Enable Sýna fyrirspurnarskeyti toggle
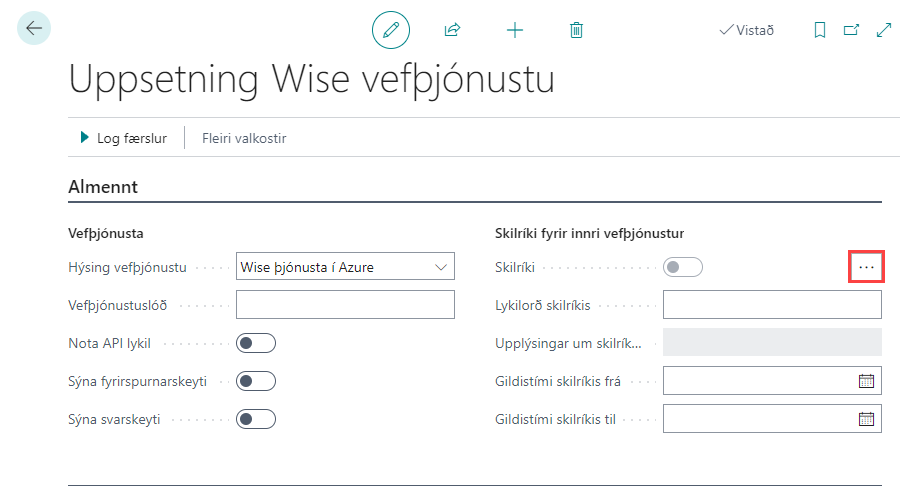Viewport: 909px width, 486px height. point(255,381)
